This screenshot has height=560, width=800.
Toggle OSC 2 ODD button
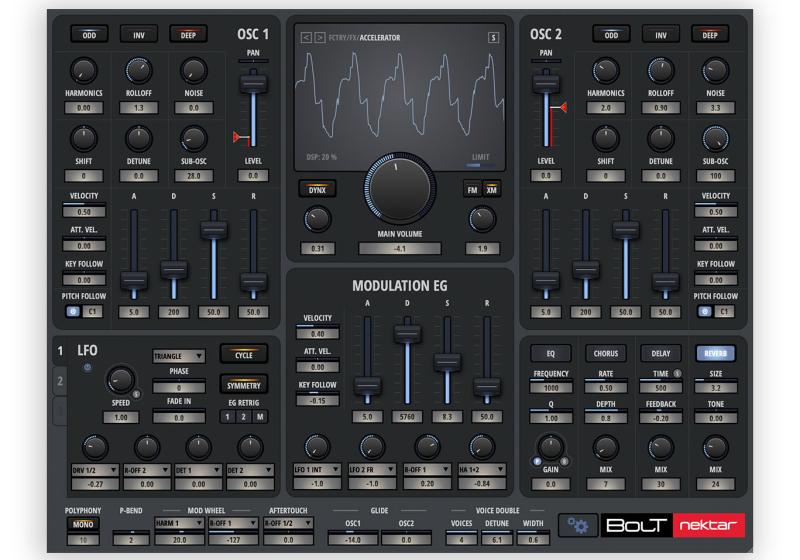click(611, 35)
